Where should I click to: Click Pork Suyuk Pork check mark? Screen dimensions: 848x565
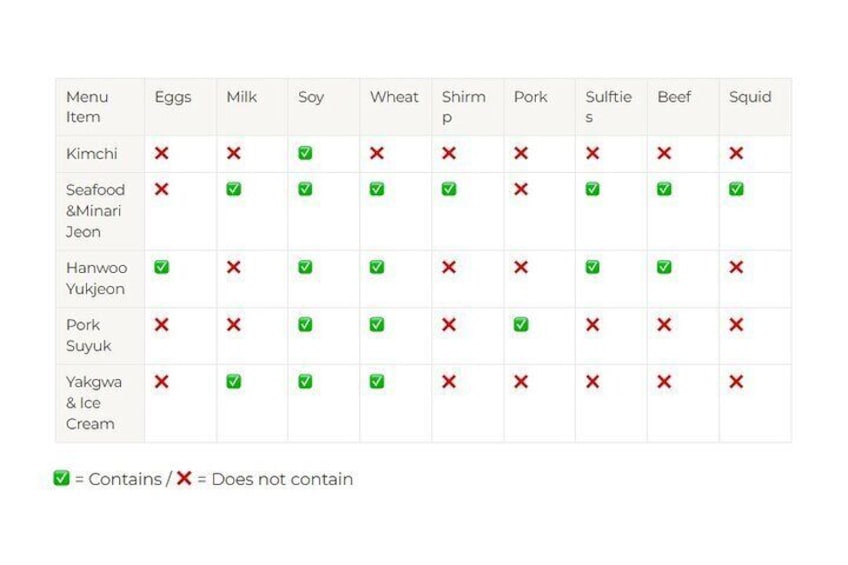click(x=521, y=324)
